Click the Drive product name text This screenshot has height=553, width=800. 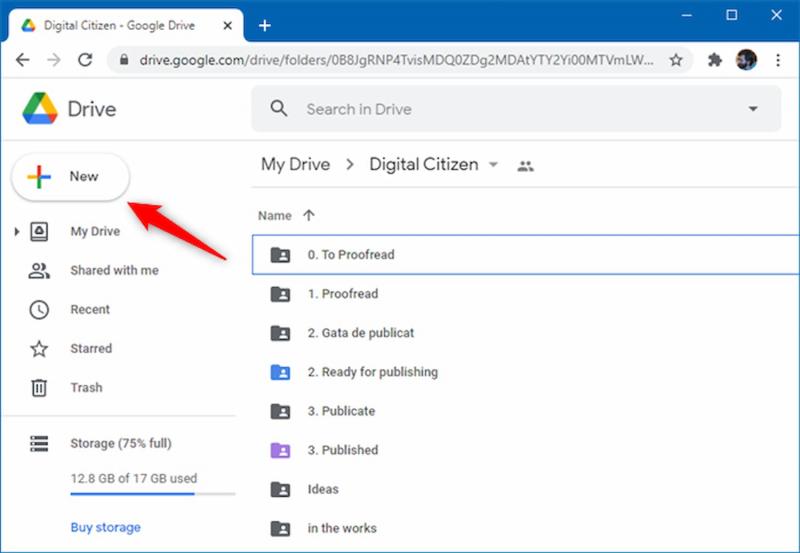click(x=92, y=109)
